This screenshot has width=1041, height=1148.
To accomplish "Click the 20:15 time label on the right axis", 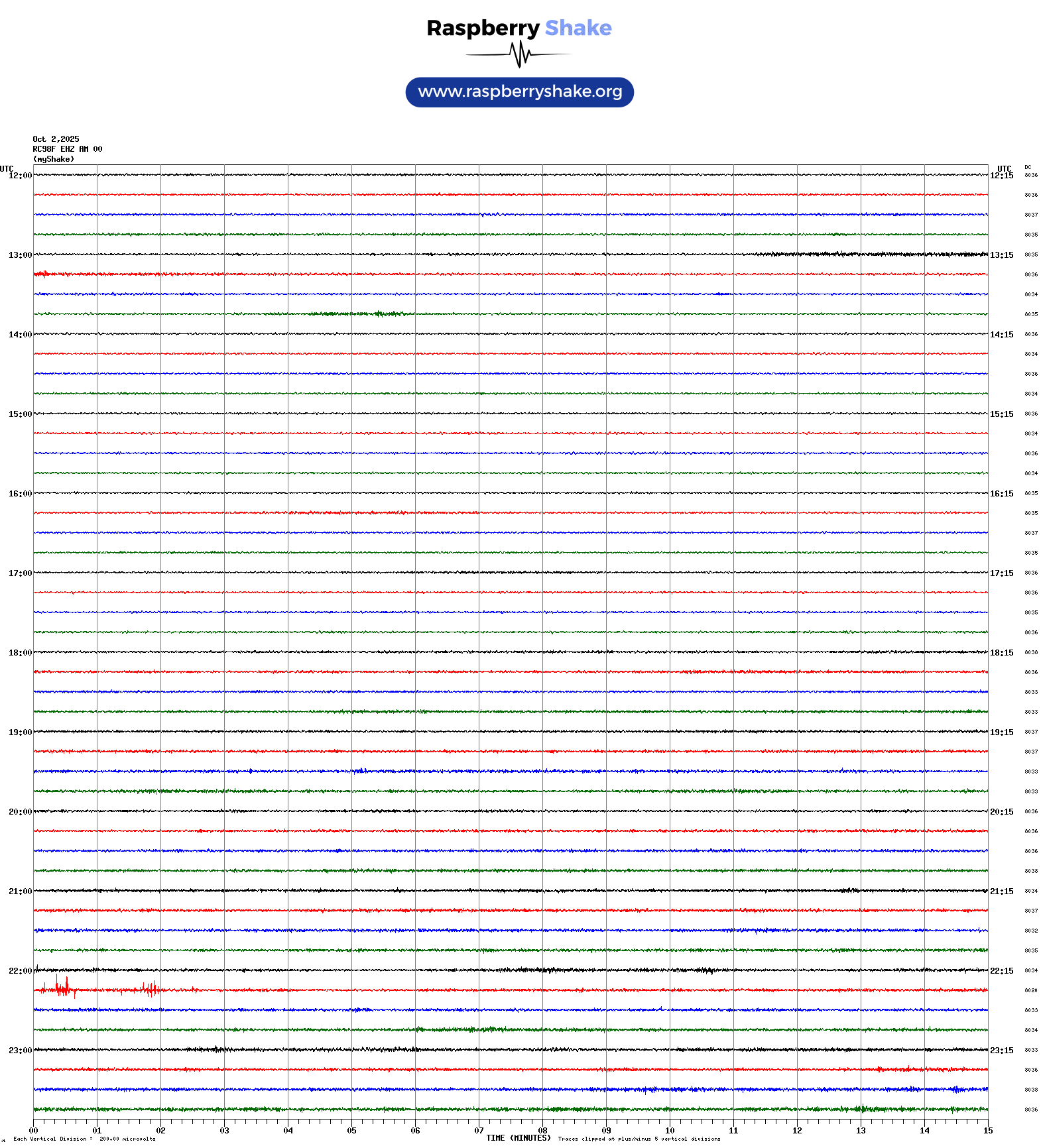I will click(x=1001, y=812).
